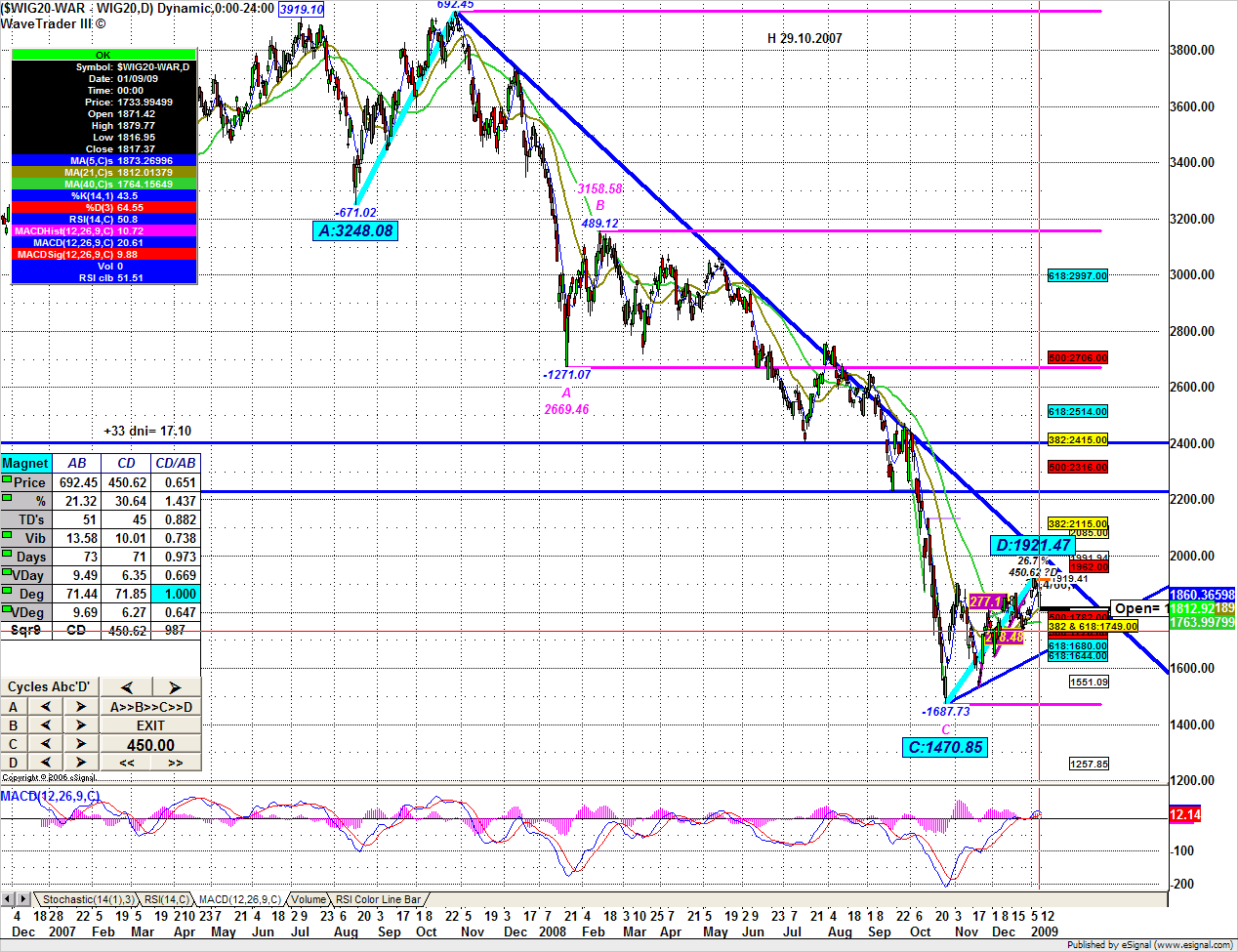Move point D left with arrow
The width and height of the screenshot is (1238, 952).
click(45, 763)
